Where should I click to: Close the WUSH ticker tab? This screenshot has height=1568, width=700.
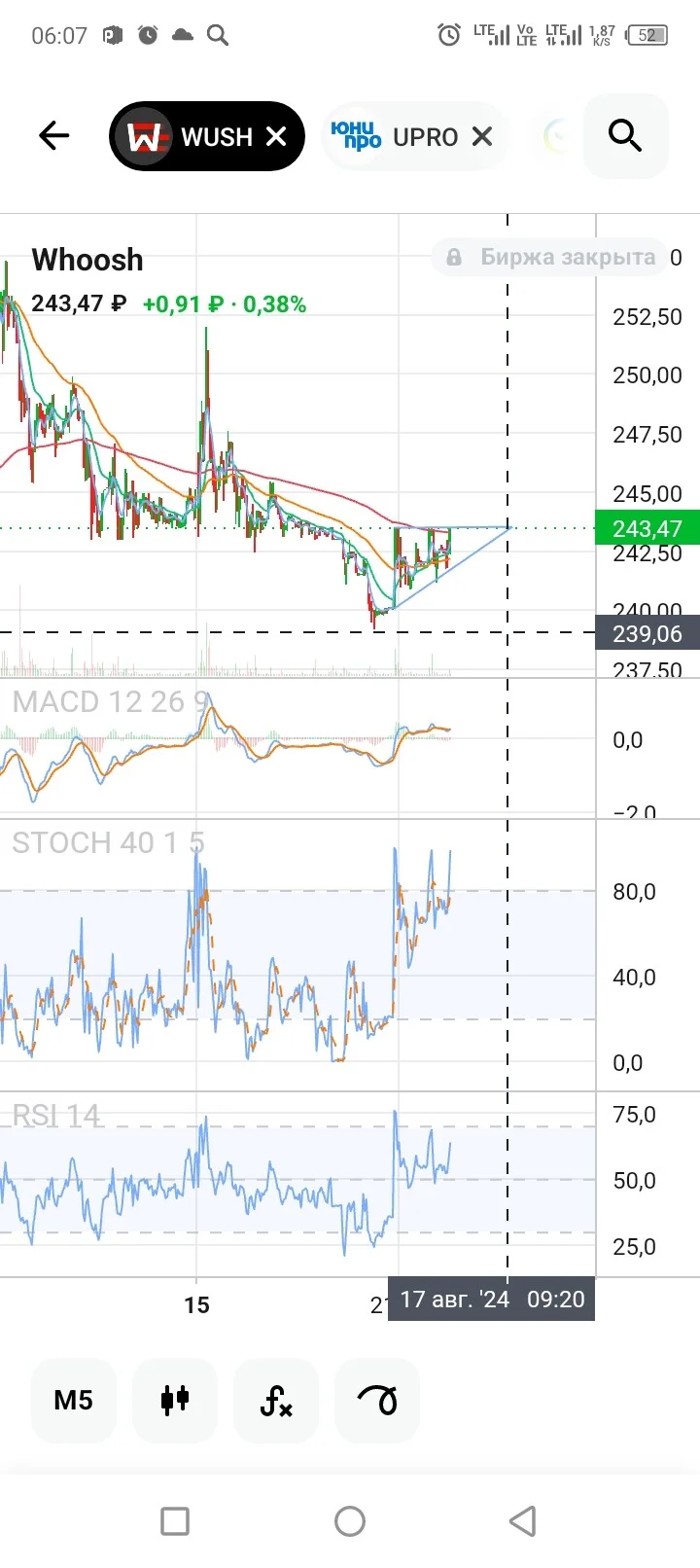(x=276, y=136)
